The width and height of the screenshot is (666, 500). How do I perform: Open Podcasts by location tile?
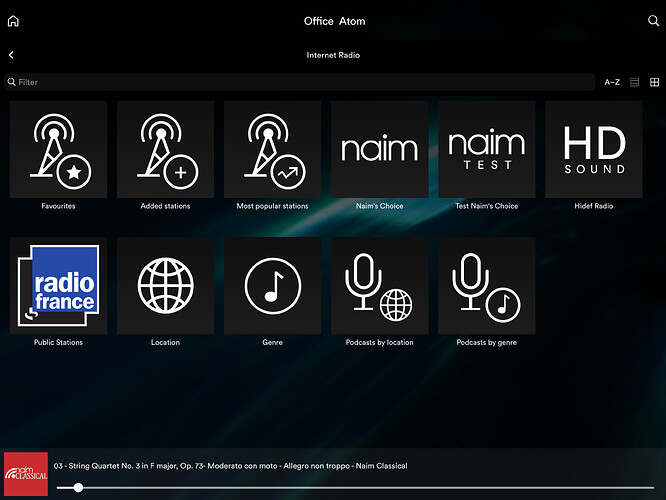pos(379,285)
